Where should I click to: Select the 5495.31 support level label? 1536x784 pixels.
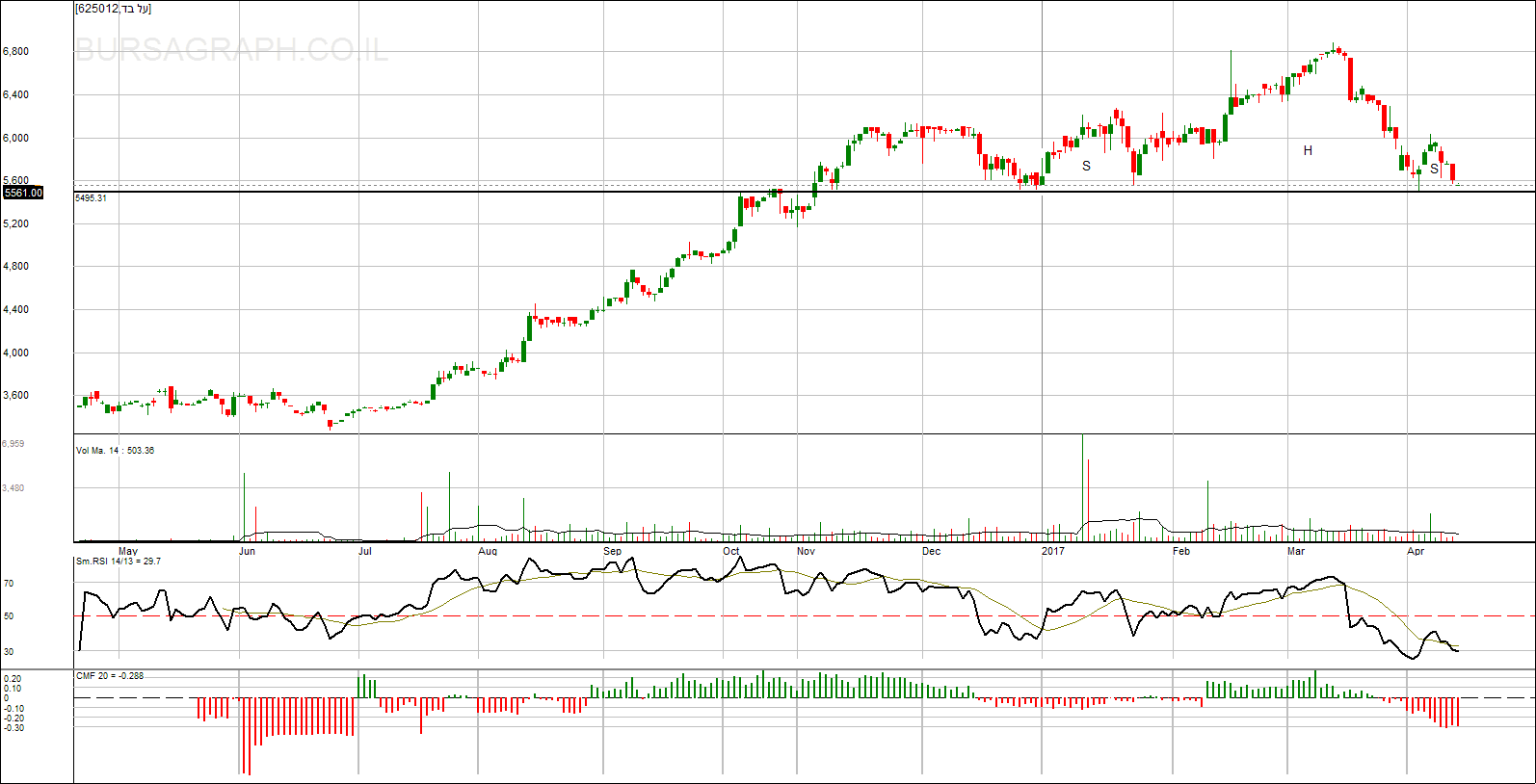point(91,198)
